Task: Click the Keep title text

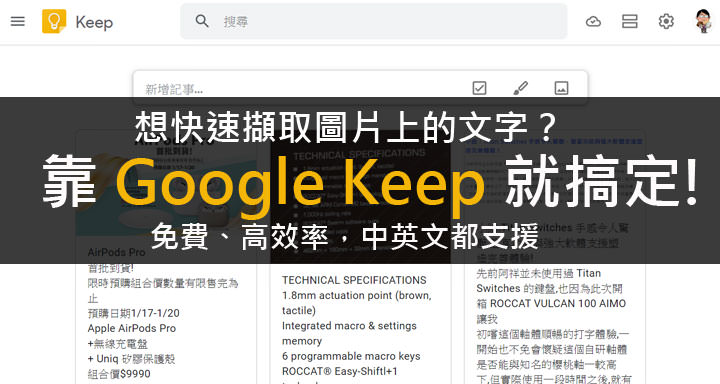Action: coord(94,22)
